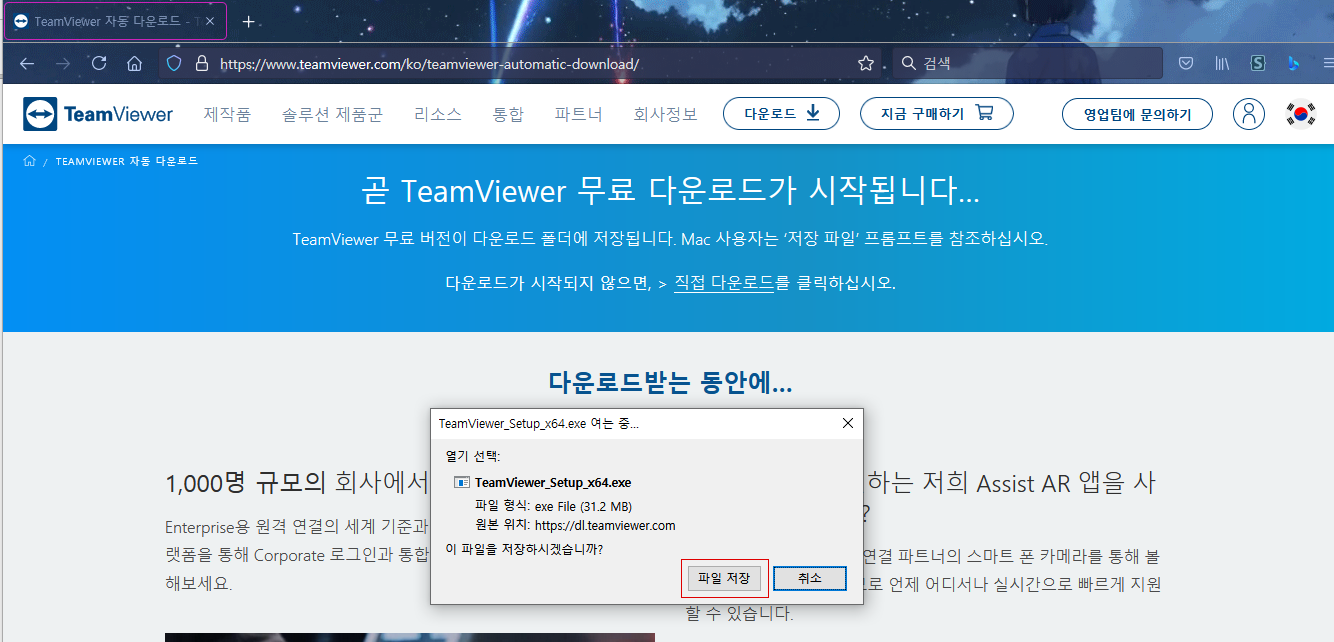Open the Firefox library icon
The width and height of the screenshot is (1334, 642).
pyautogui.click(x=1222, y=63)
